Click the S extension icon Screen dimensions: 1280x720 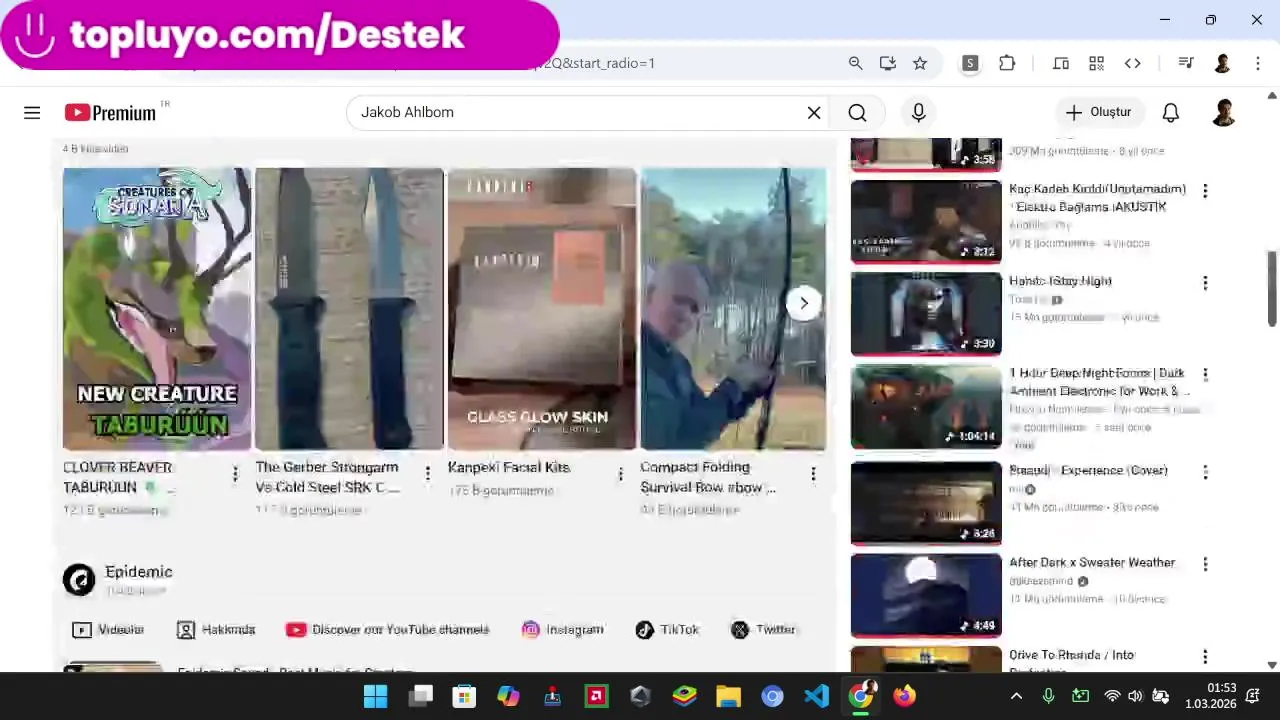click(x=969, y=63)
